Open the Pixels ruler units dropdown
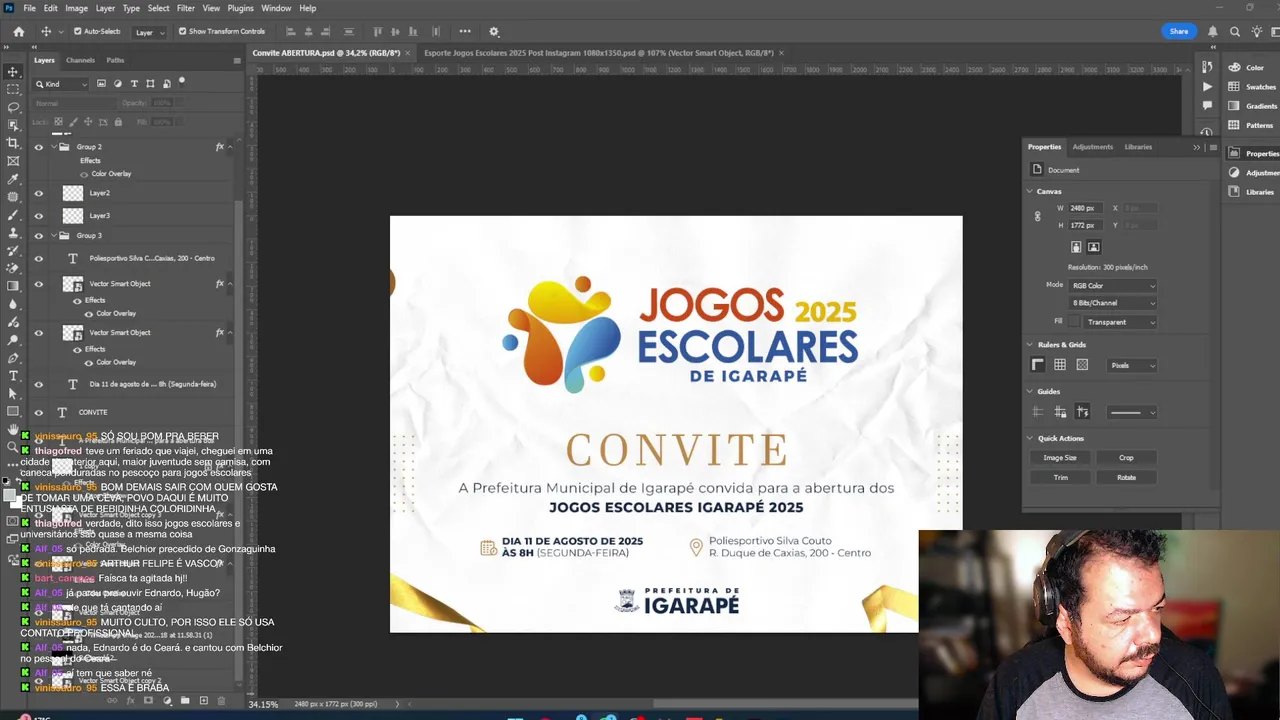This screenshot has width=1280, height=720. click(x=1132, y=366)
